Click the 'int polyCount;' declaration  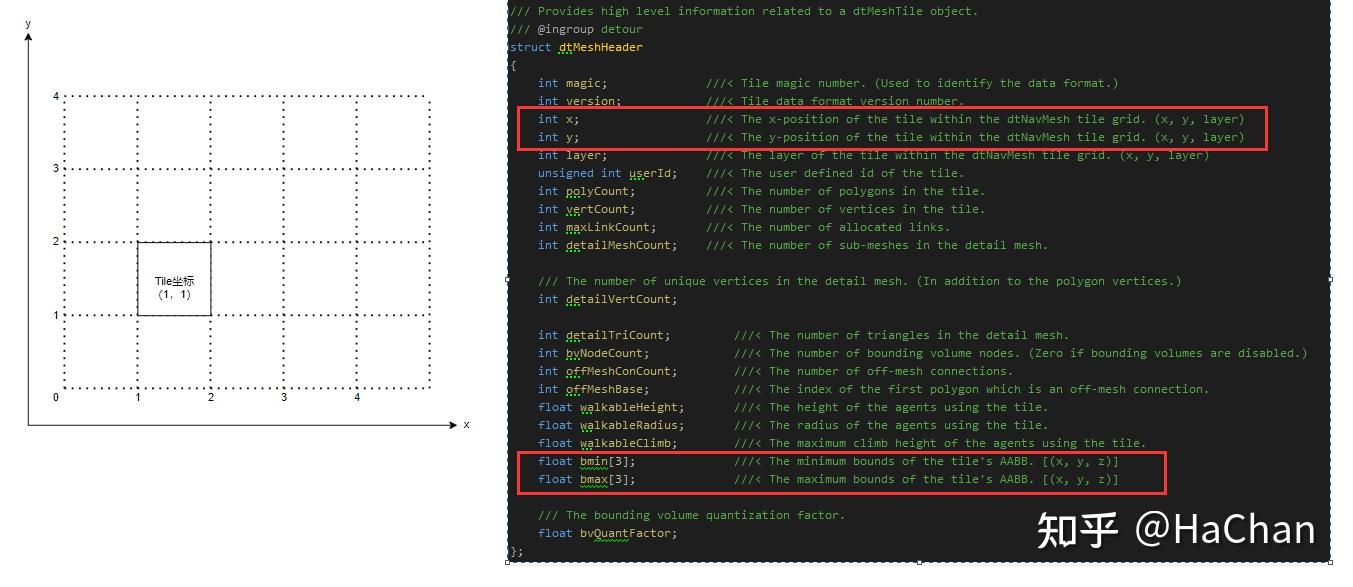[x=586, y=191]
